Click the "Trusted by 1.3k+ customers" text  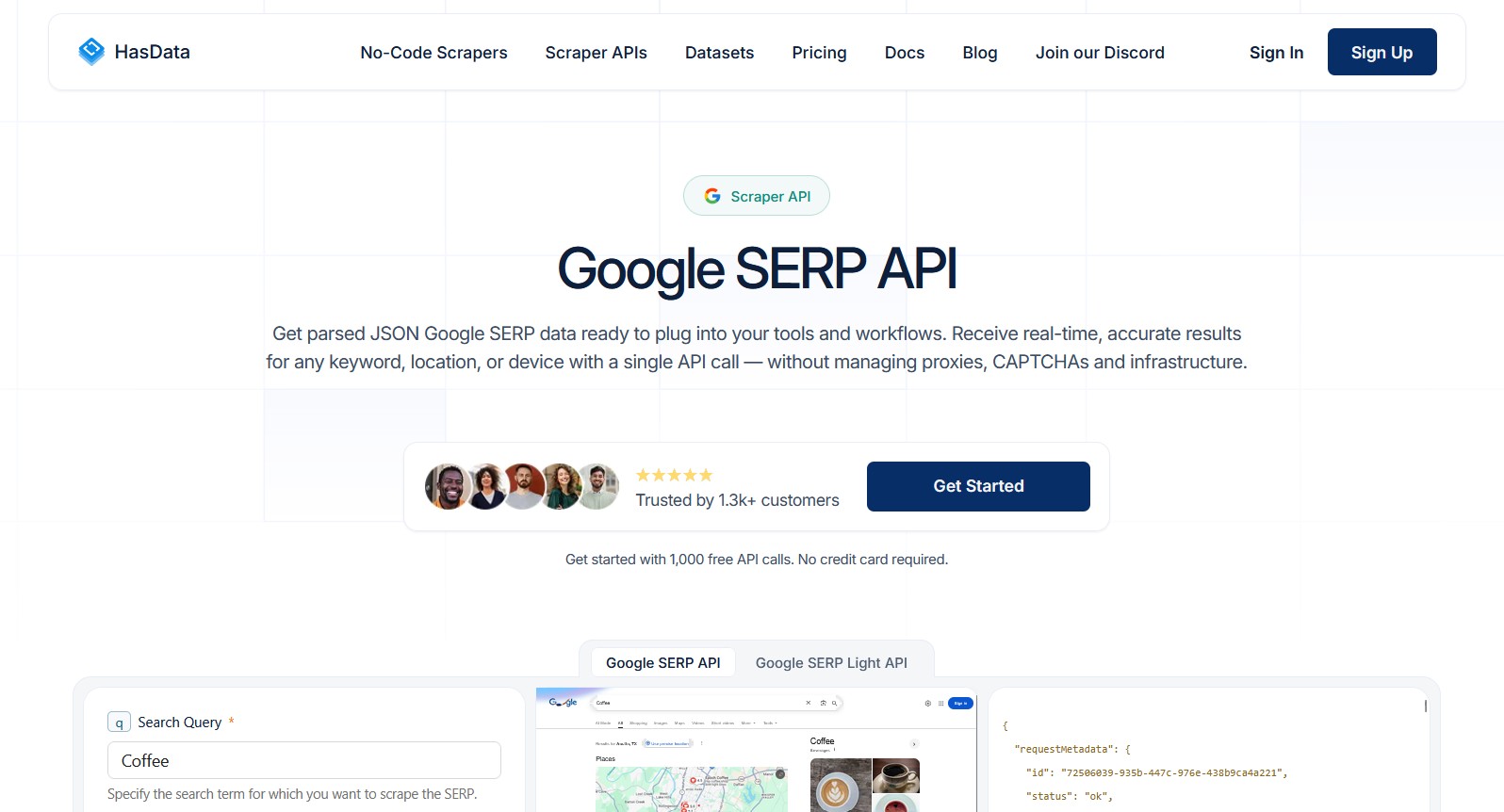[737, 500]
